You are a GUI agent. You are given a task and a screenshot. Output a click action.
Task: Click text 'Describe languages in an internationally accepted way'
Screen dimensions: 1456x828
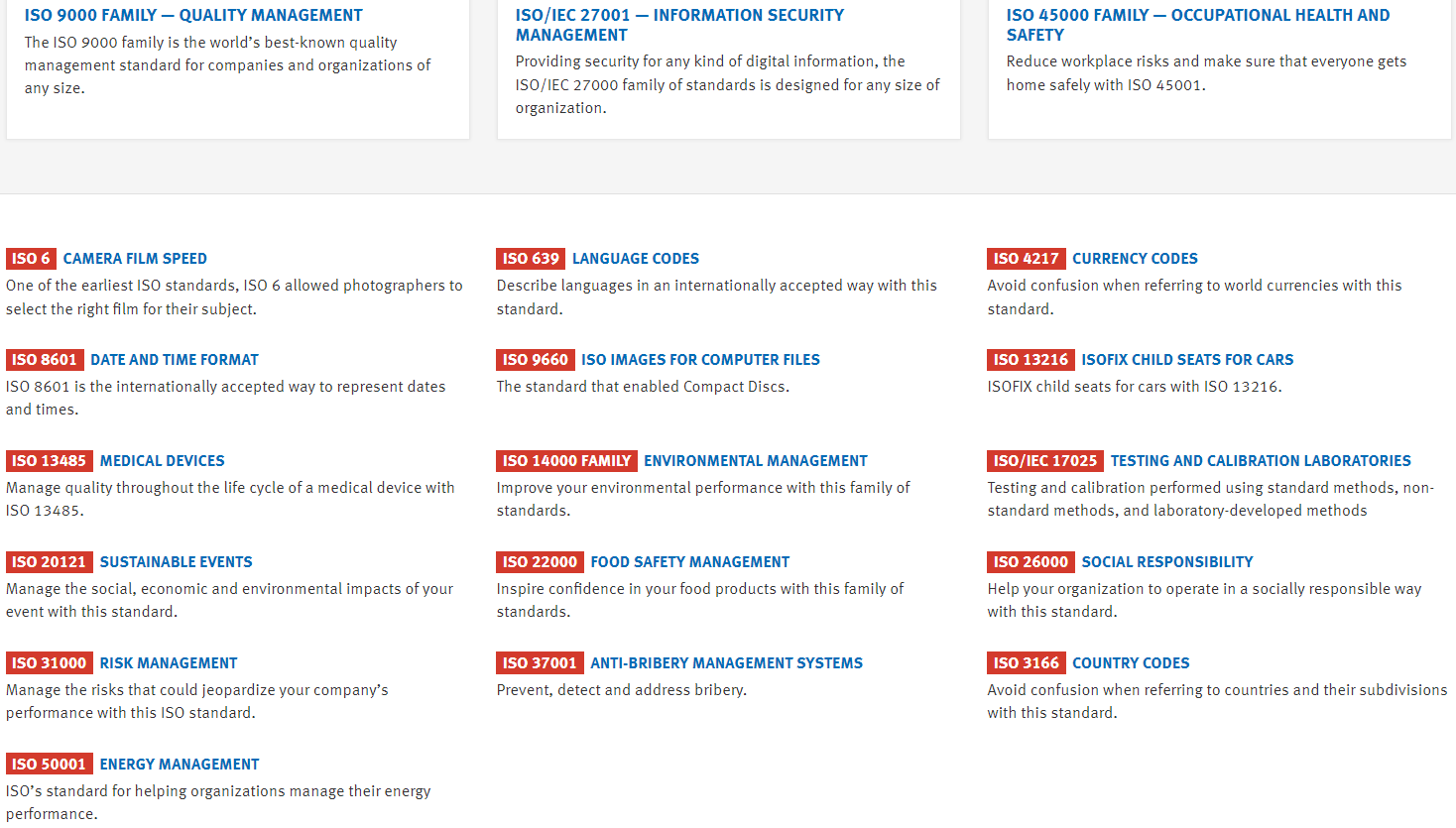(685, 286)
